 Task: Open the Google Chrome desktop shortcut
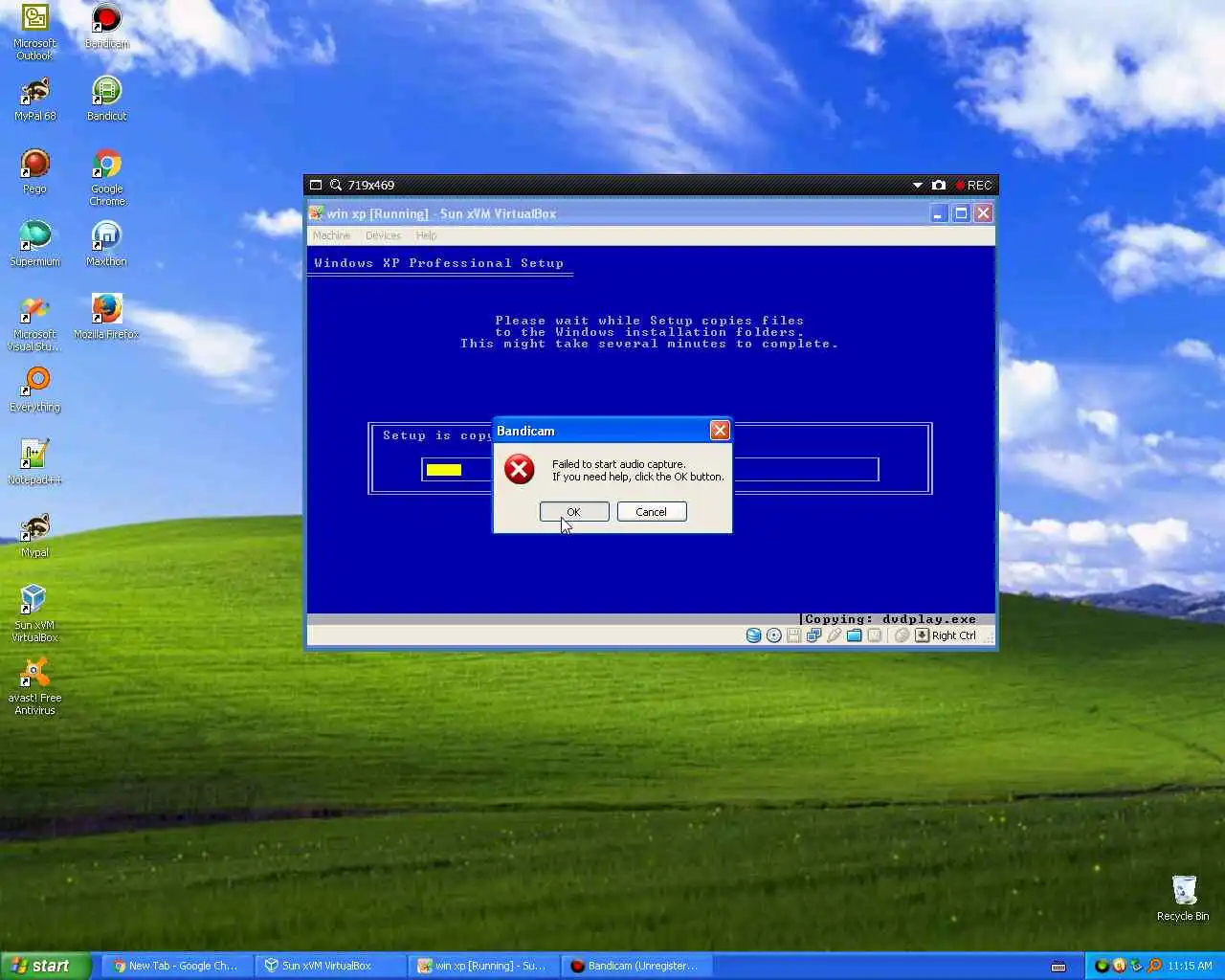point(106,178)
